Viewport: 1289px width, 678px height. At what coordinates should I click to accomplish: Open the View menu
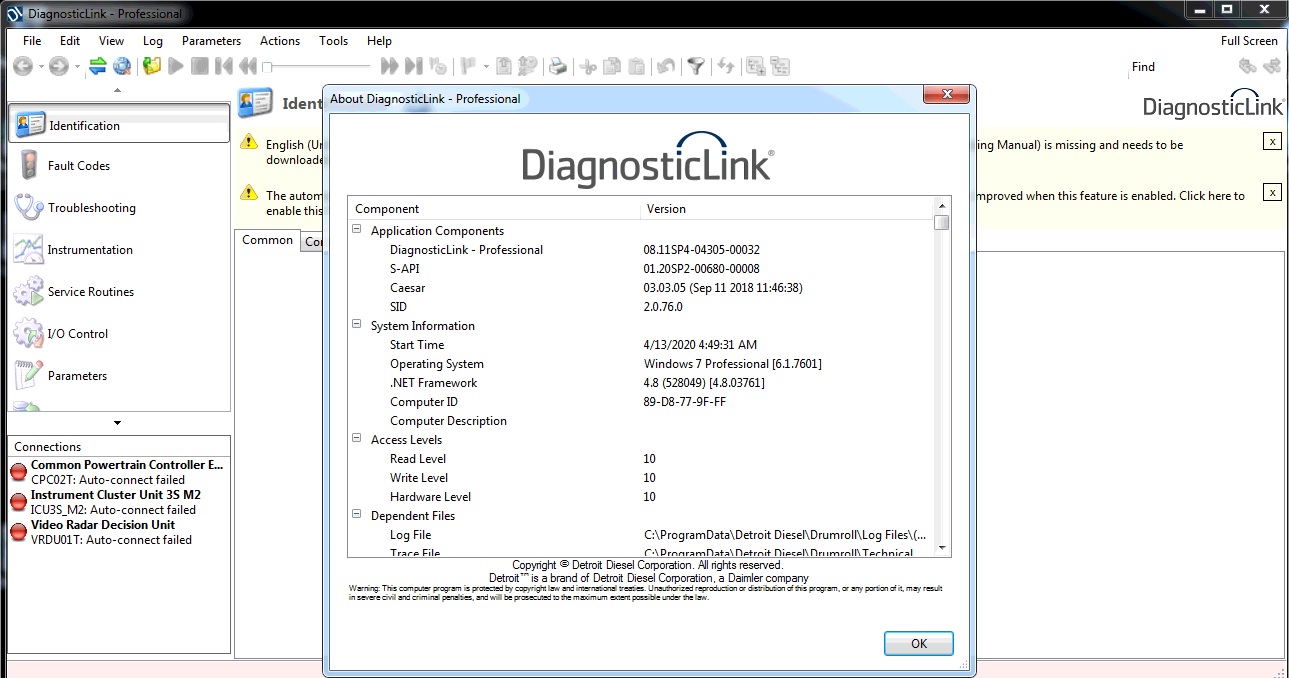pyautogui.click(x=112, y=41)
